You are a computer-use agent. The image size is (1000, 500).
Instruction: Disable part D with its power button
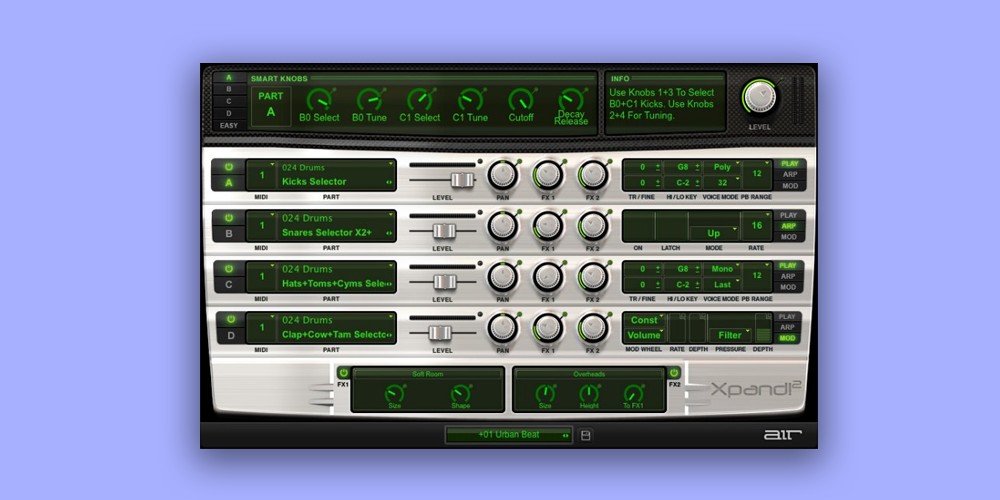[x=229, y=319]
